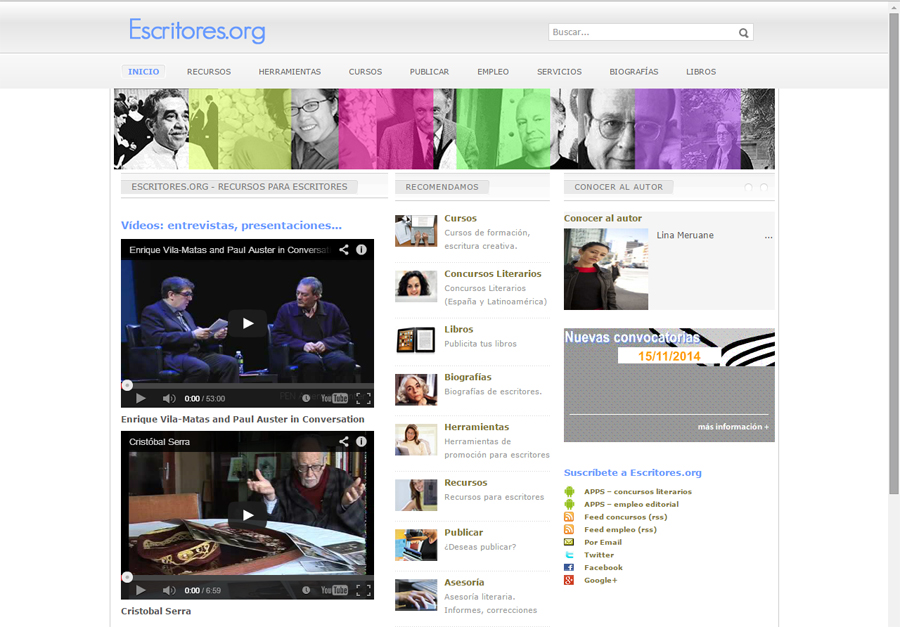The height and width of the screenshot is (627, 900).
Task: Select the first carousel dot in Conocer al autor
Action: click(748, 187)
